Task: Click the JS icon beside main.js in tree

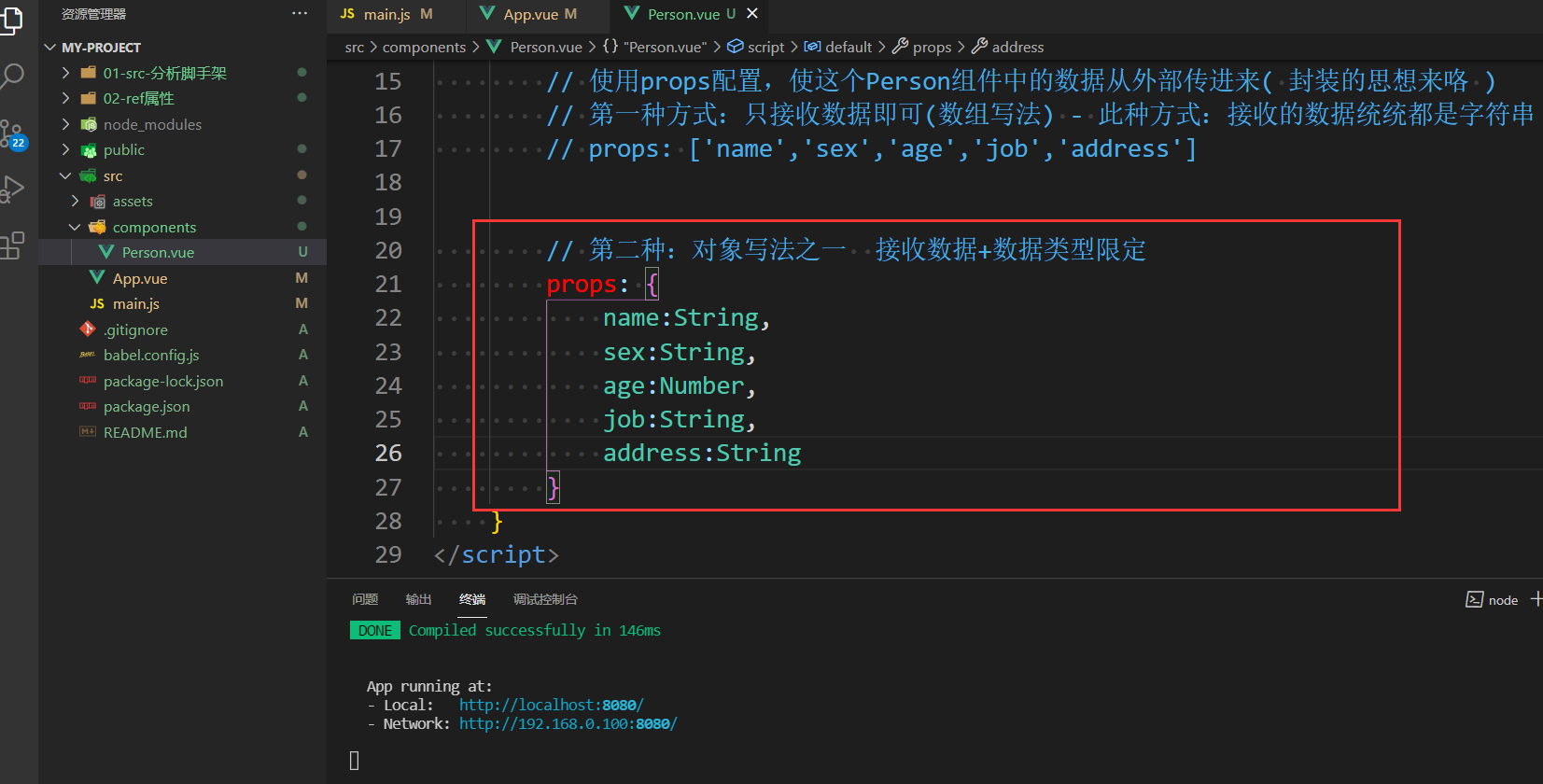Action: coord(97,303)
